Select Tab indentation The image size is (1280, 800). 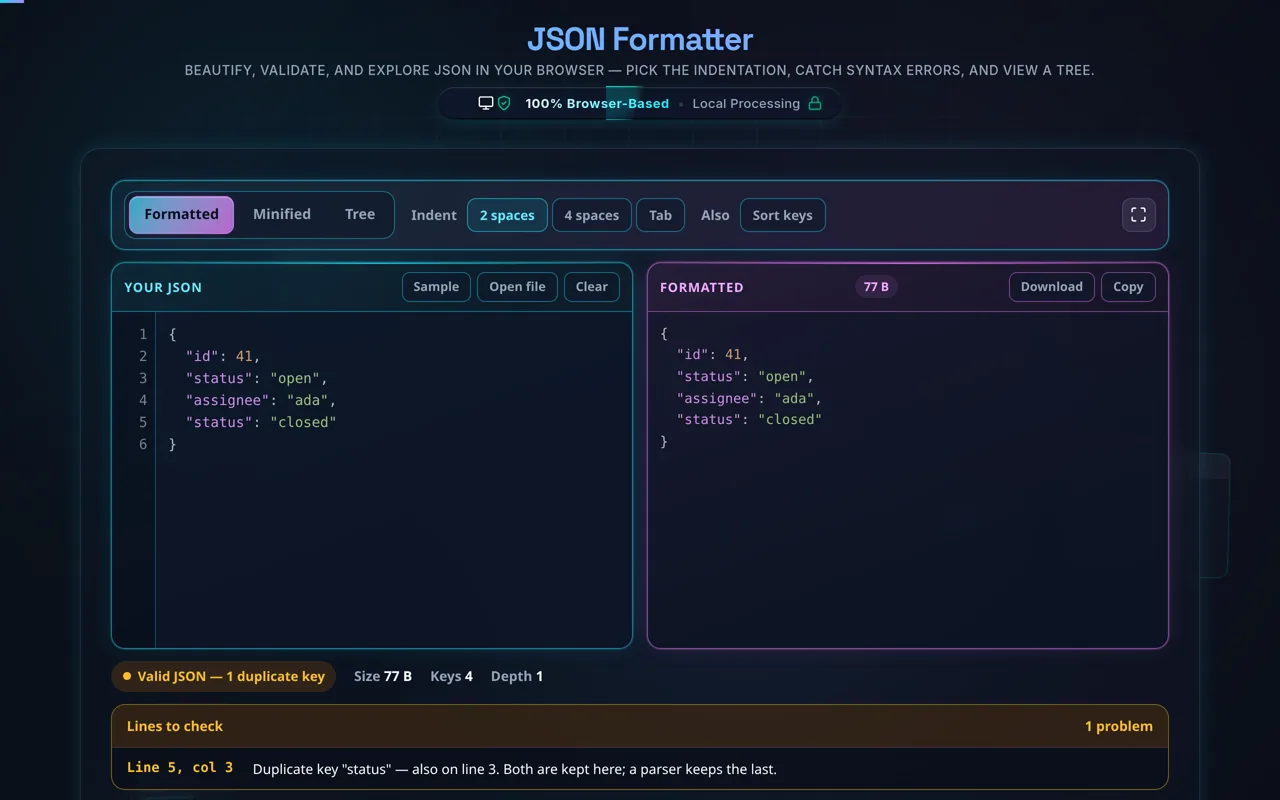coord(660,215)
